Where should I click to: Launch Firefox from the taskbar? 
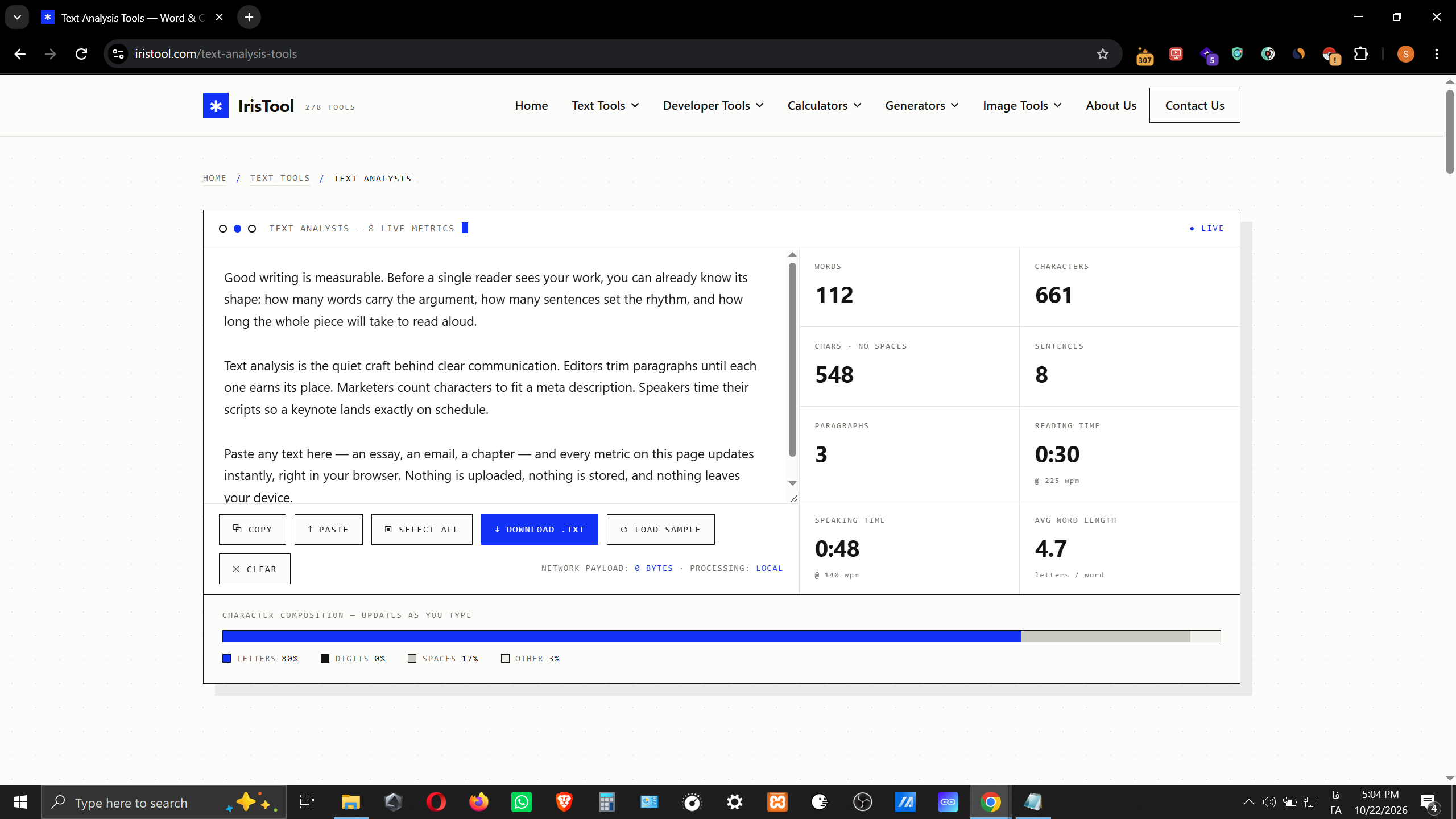(479, 803)
